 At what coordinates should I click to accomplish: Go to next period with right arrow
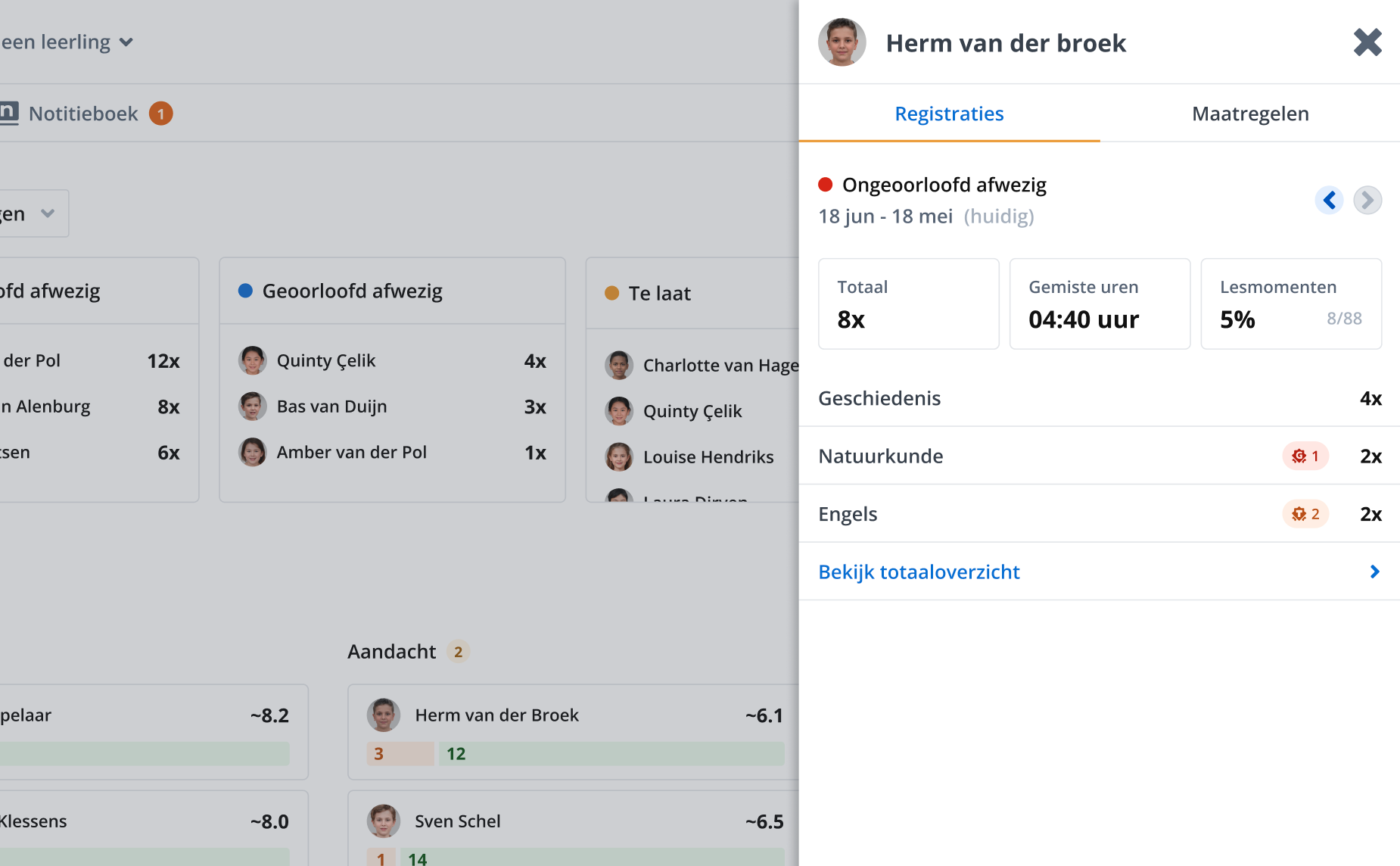(1367, 200)
